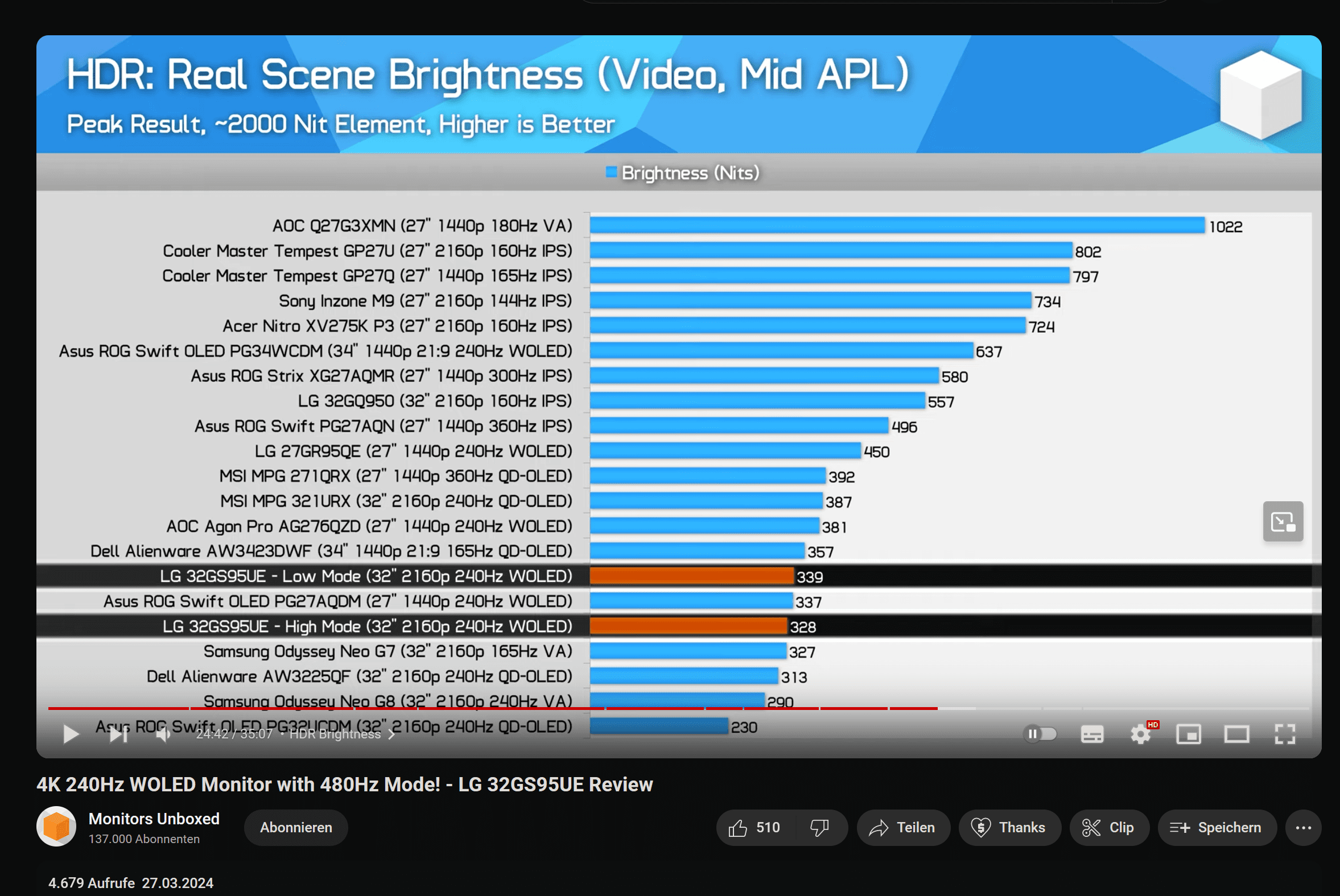Click the 1022 value label in chart
This screenshot has height=896, width=1340.
[x=1226, y=227]
